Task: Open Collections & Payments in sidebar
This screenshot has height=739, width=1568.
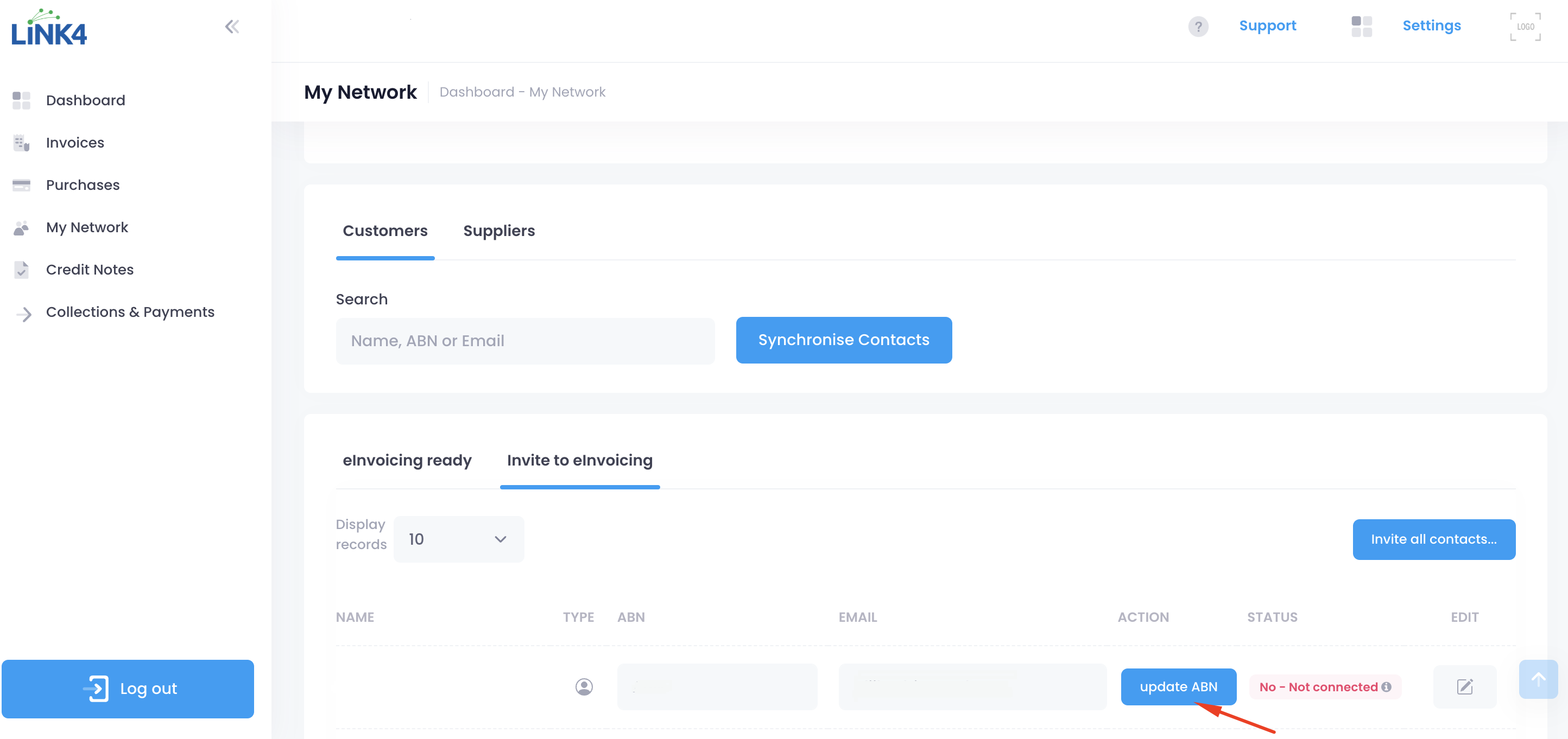Action: coord(130,312)
